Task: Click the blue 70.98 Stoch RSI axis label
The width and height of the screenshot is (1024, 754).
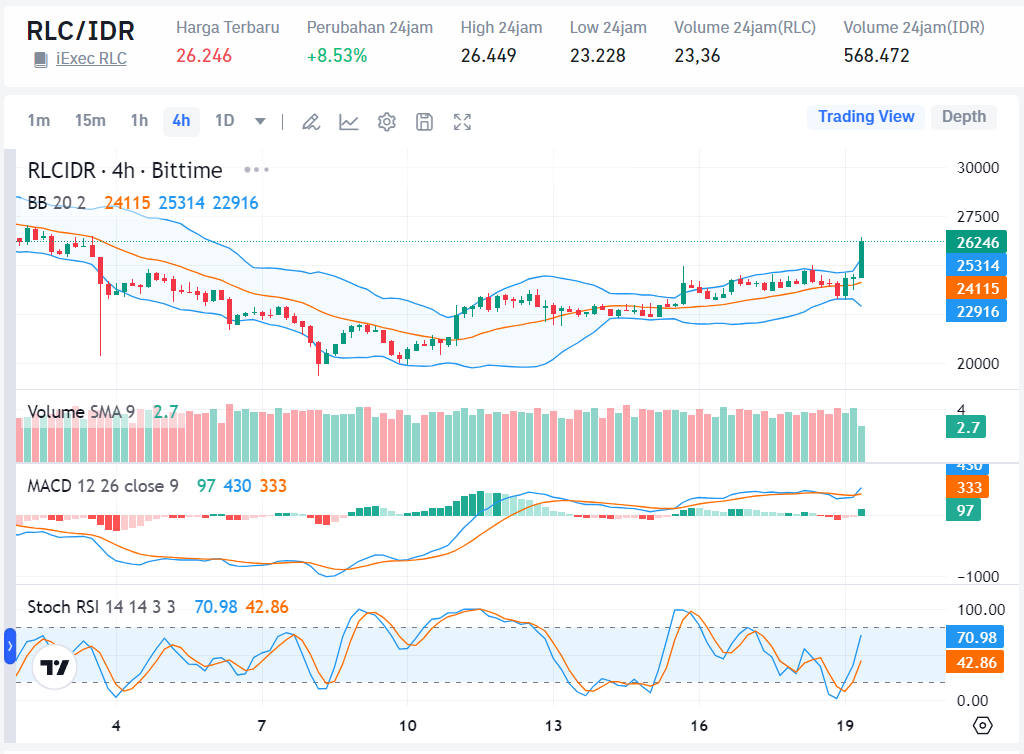Action: pos(975,637)
